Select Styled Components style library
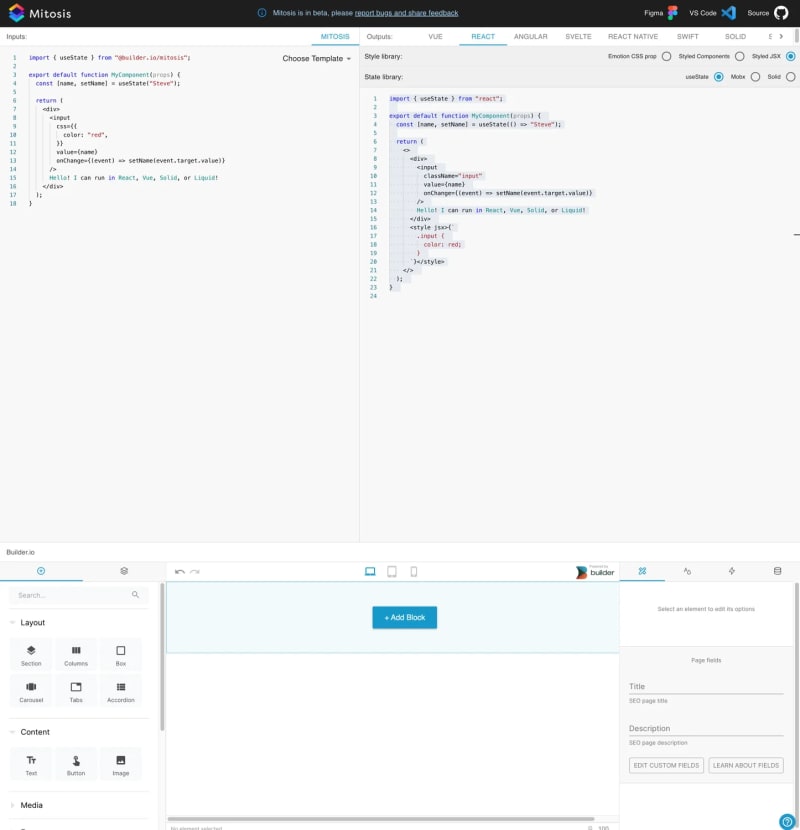The width and height of the screenshot is (800, 830). point(740,56)
